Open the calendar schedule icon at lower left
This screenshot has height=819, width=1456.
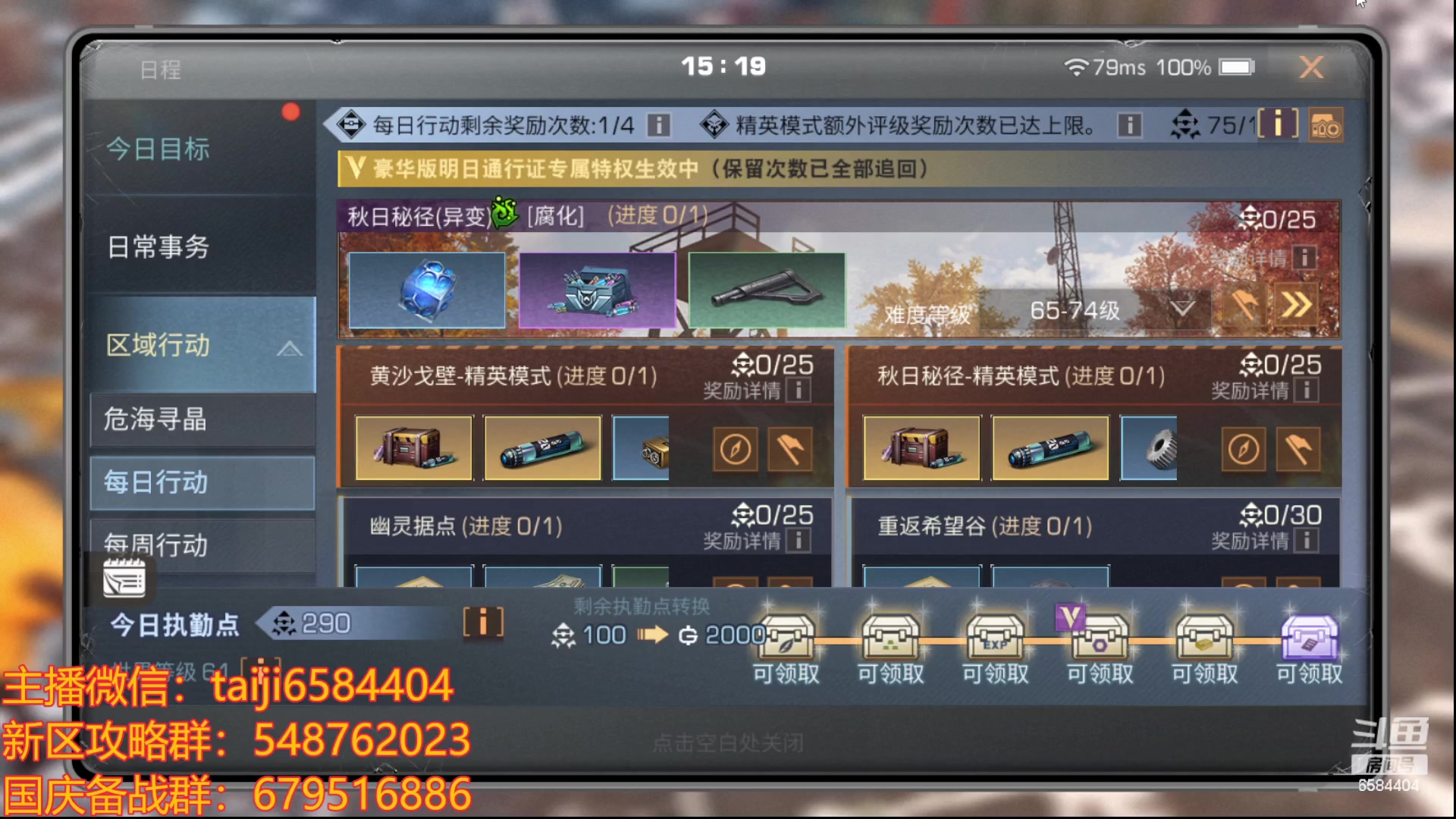[124, 579]
